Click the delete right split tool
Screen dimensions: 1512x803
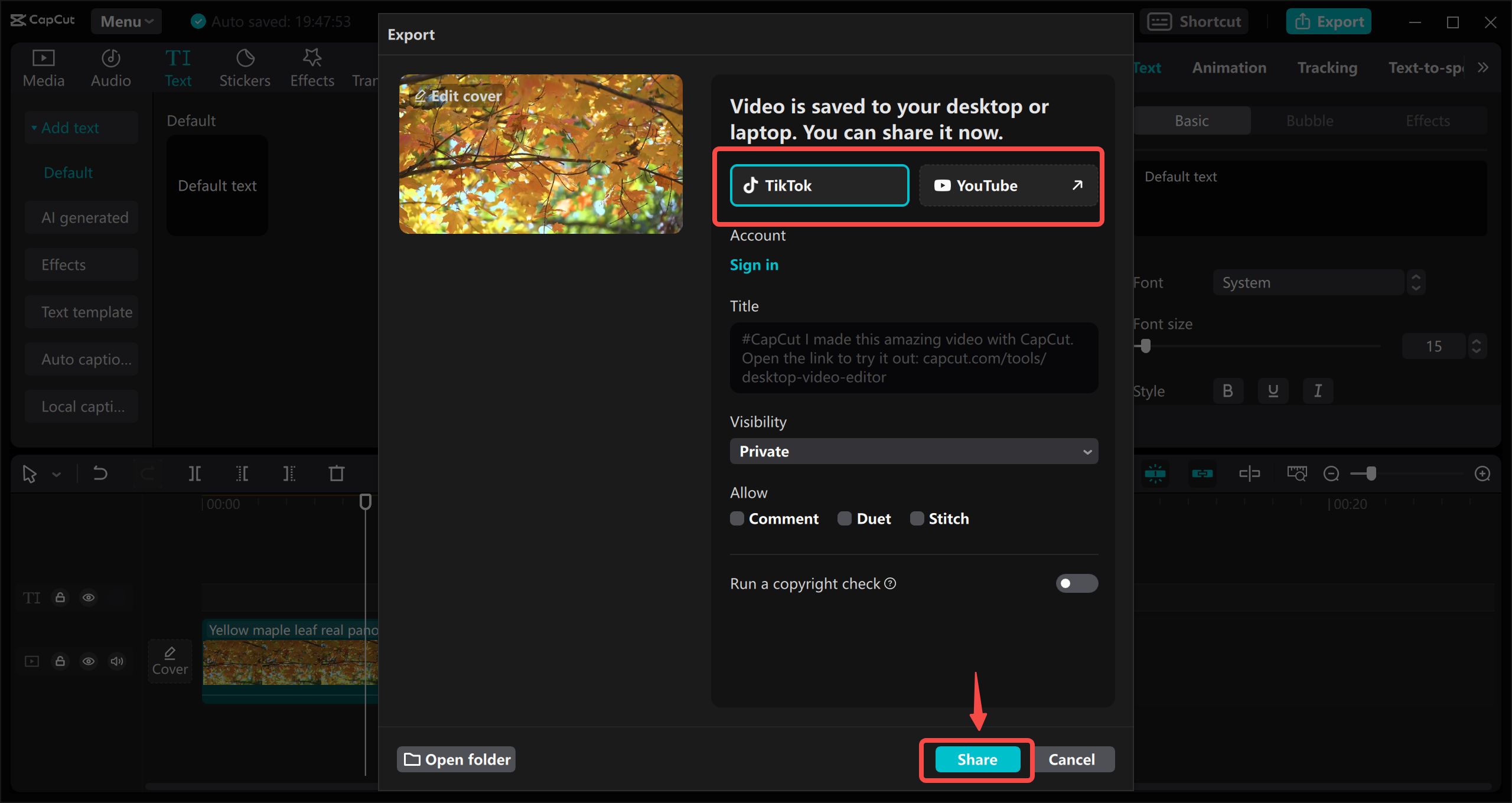[289, 474]
